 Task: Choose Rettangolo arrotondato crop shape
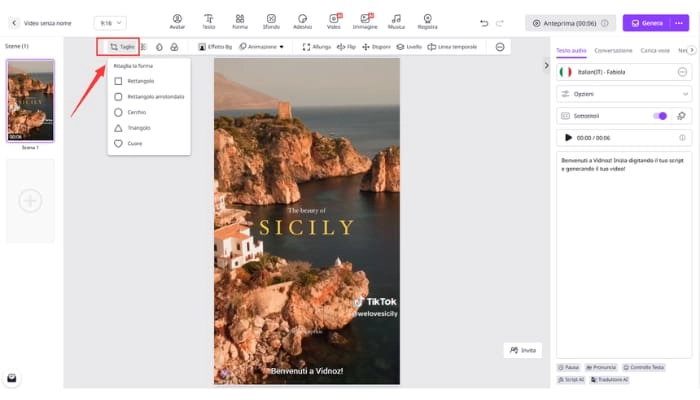149,97
